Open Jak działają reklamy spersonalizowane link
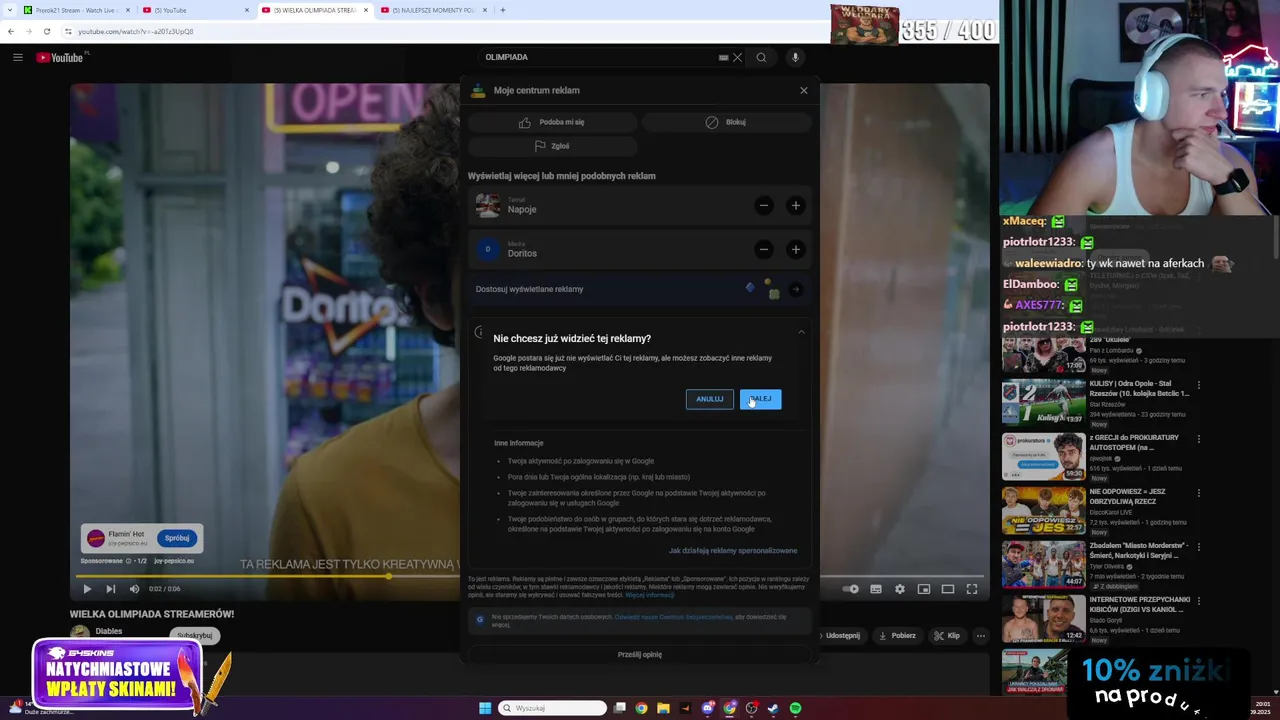Image resolution: width=1280 pixels, height=720 pixels. coord(733,551)
